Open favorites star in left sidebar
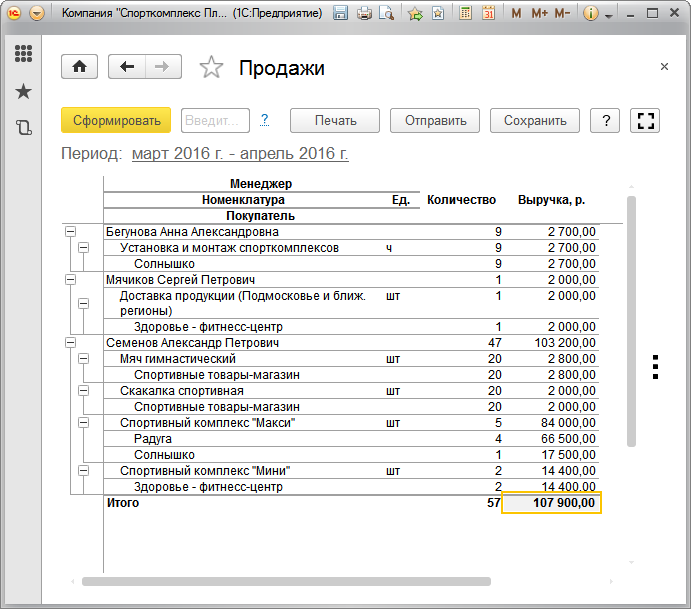Viewport: 691px width, 609px height. tap(23, 91)
